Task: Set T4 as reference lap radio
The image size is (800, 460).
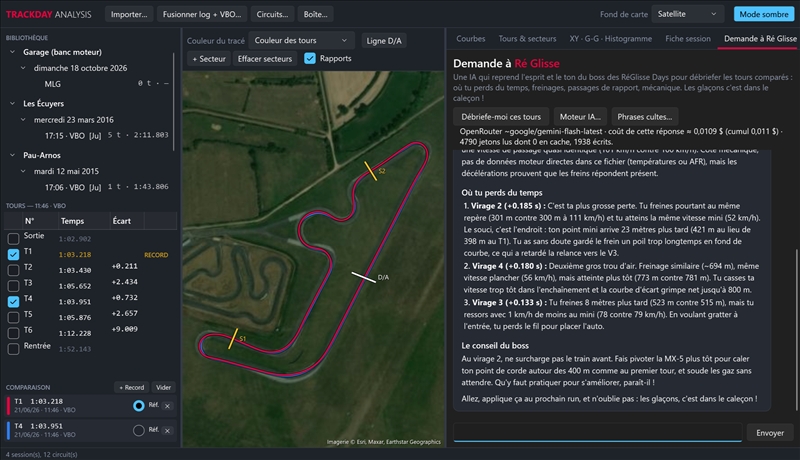Action: tap(139, 430)
